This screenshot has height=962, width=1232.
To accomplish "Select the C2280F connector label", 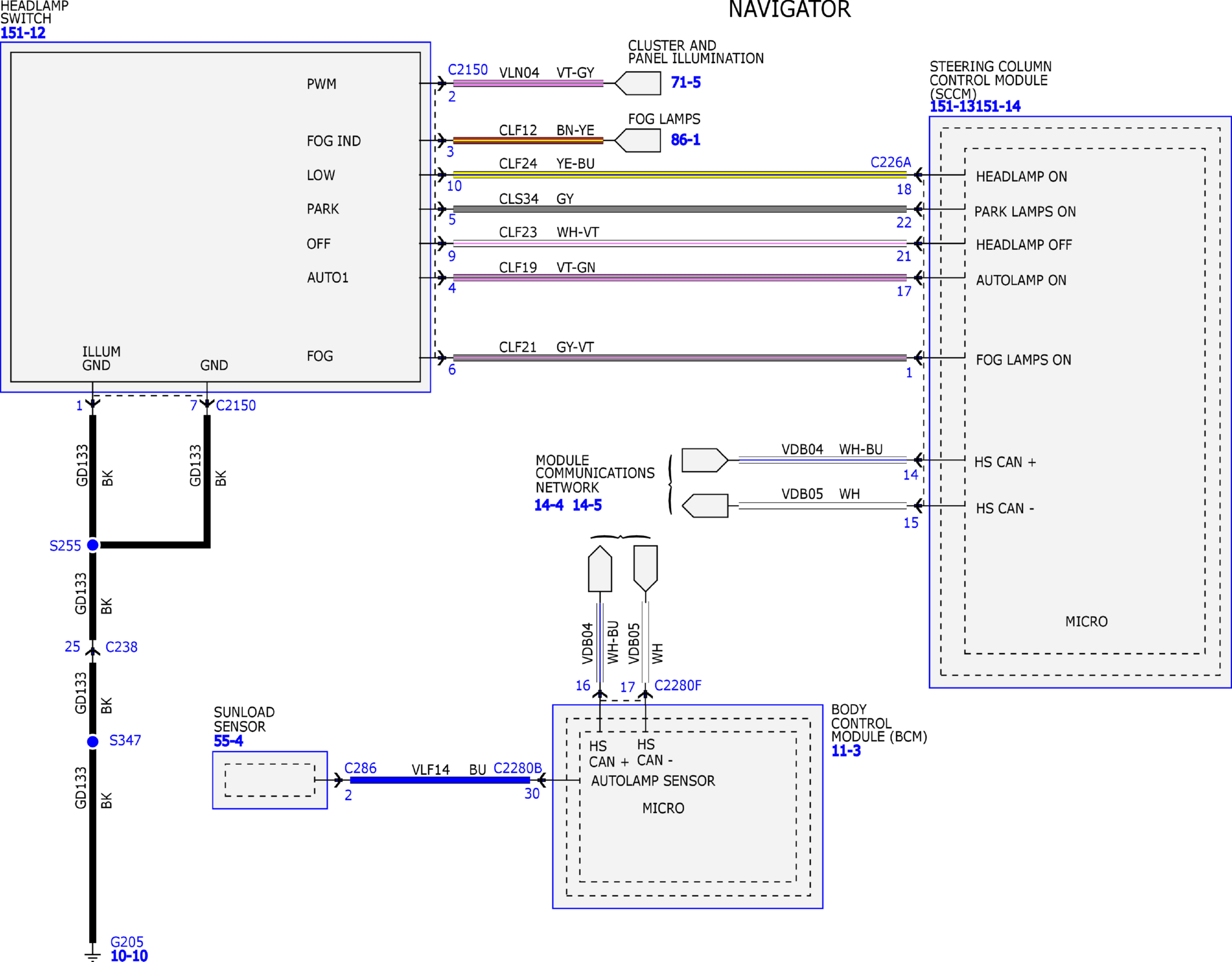I will tap(678, 685).
